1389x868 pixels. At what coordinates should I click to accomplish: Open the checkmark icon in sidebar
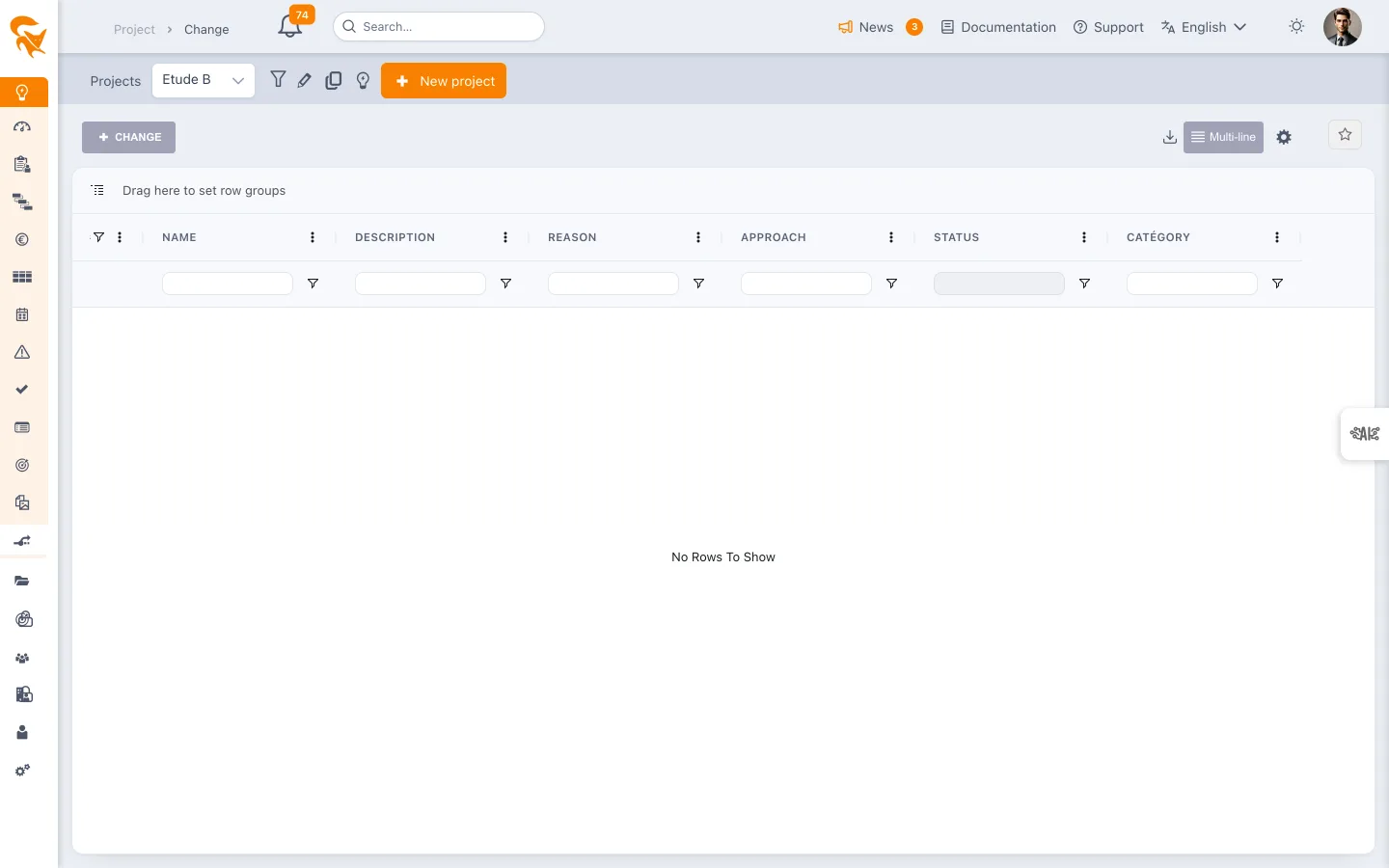(x=22, y=390)
